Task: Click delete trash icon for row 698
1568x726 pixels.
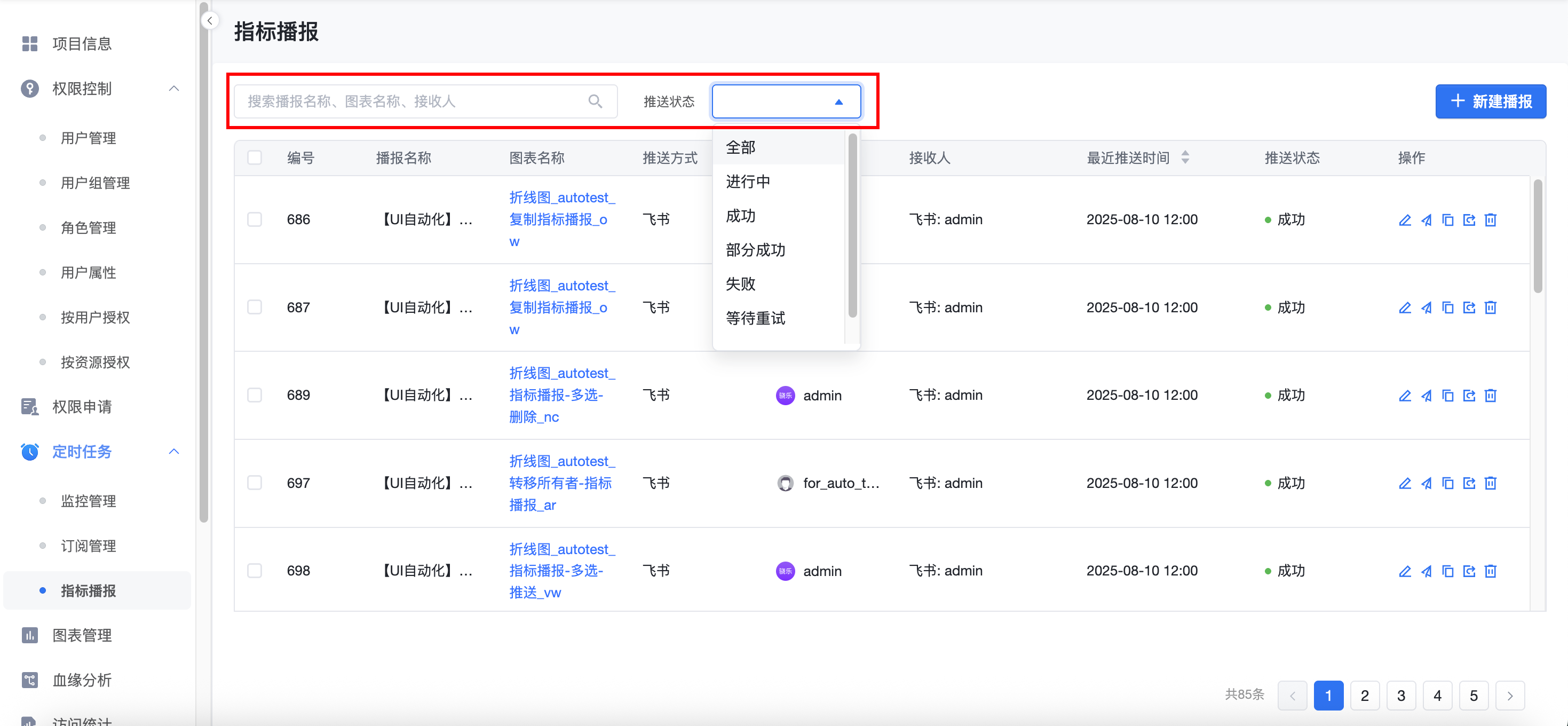Action: (x=1490, y=571)
